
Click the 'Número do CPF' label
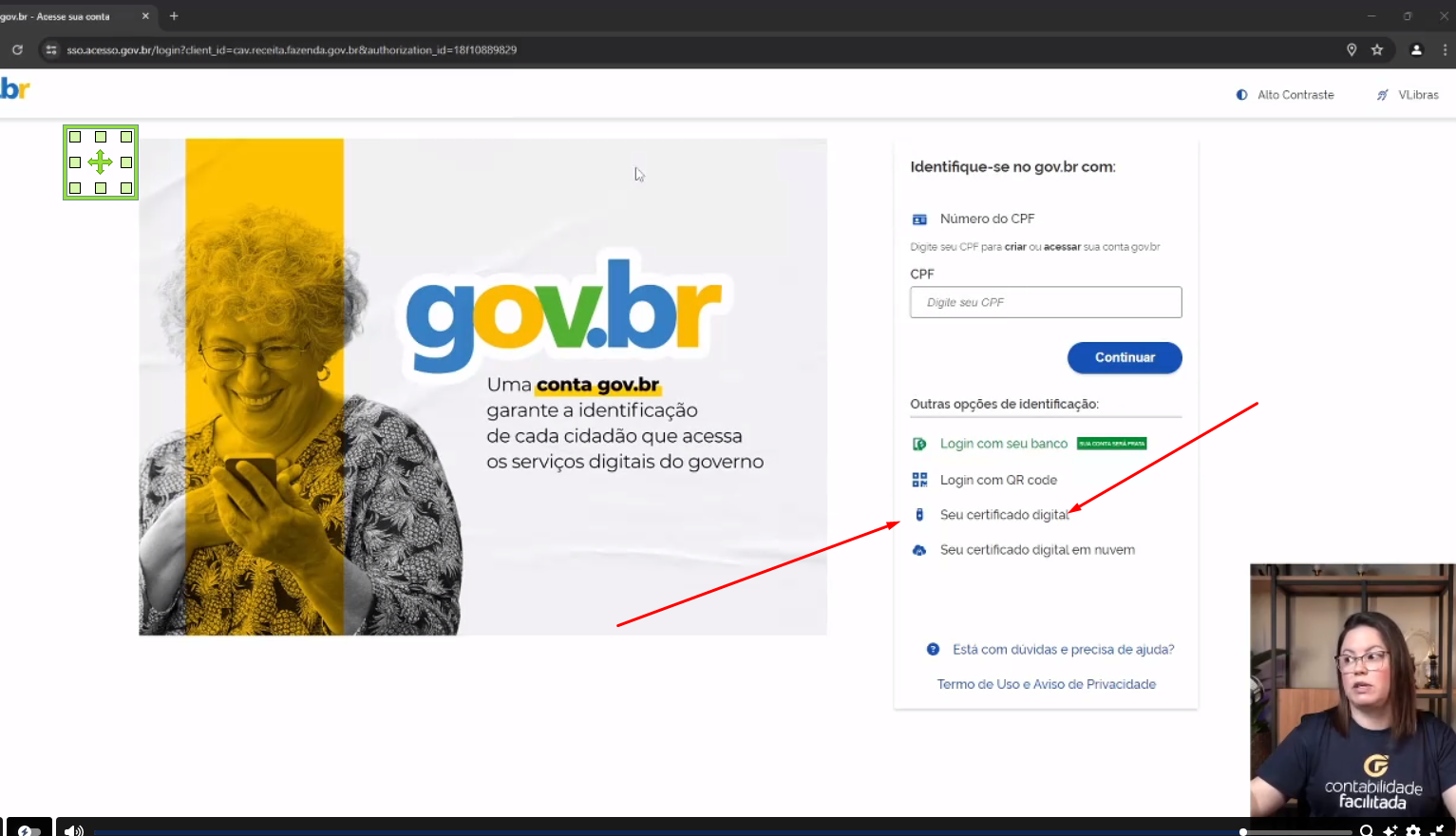(988, 218)
